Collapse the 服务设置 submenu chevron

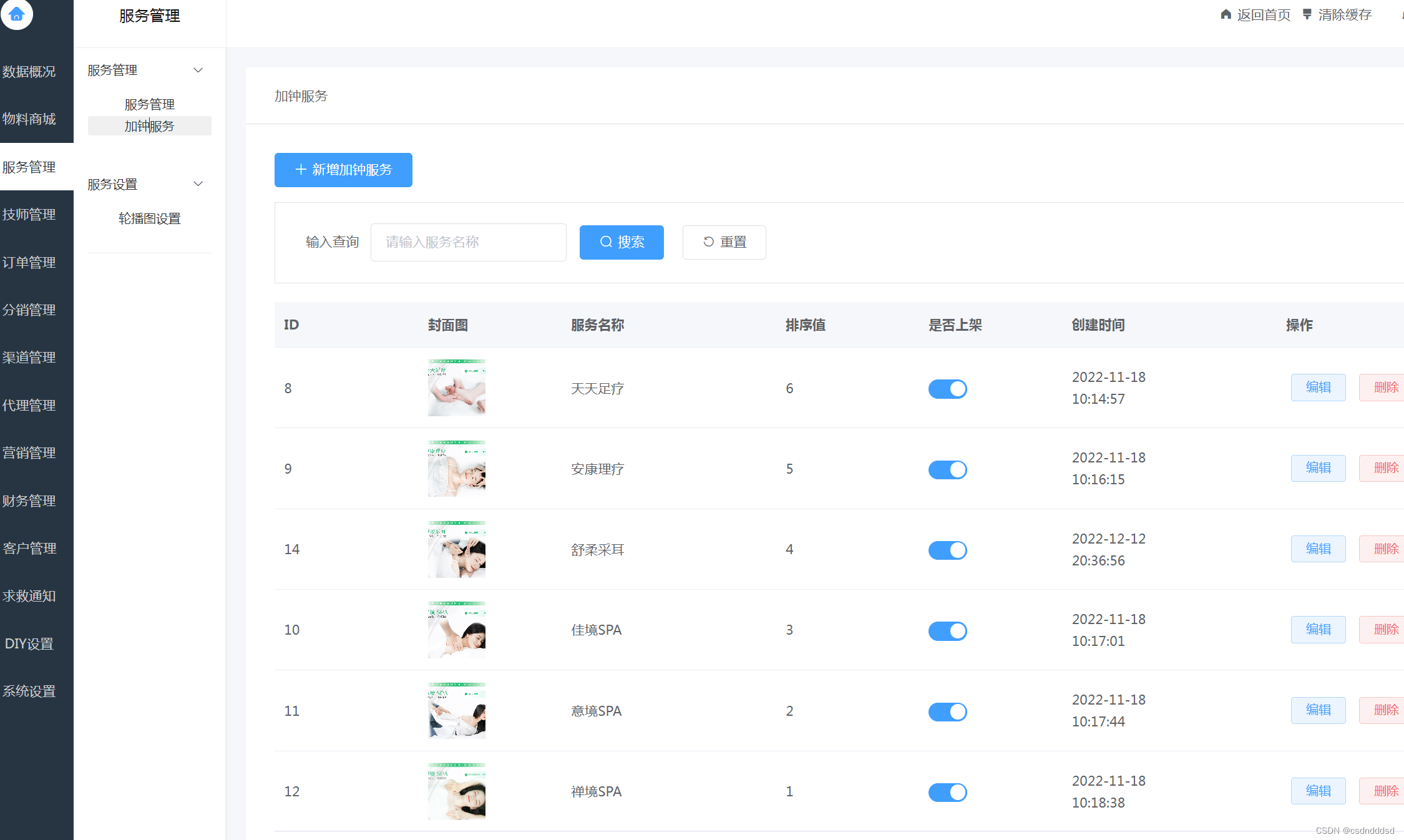tap(198, 183)
